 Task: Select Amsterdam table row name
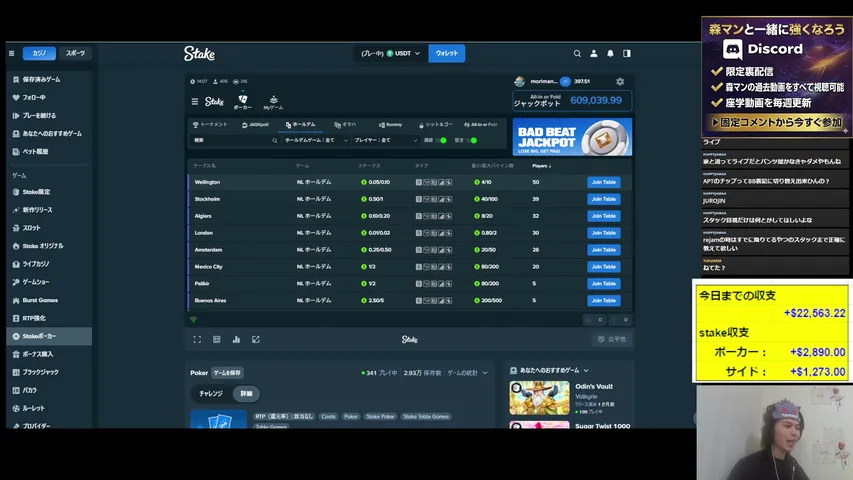(x=208, y=250)
